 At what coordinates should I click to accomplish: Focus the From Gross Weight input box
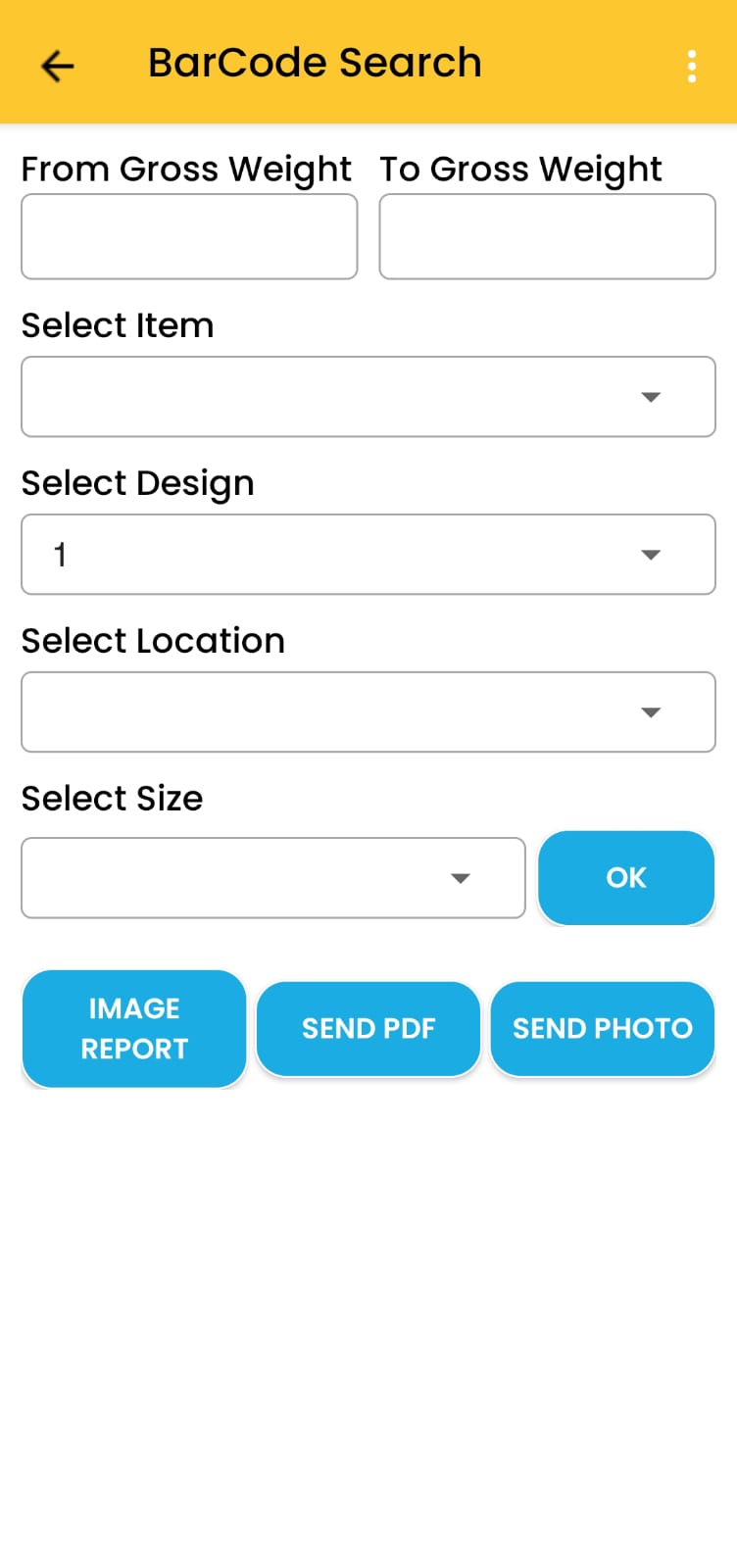pyautogui.click(x=189, y=236)
